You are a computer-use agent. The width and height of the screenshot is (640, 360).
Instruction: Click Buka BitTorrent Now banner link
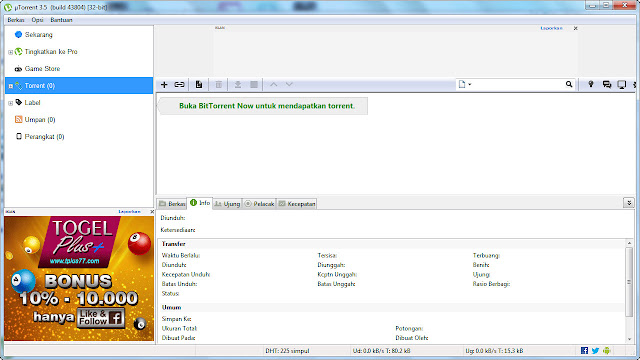click(267, 106)
